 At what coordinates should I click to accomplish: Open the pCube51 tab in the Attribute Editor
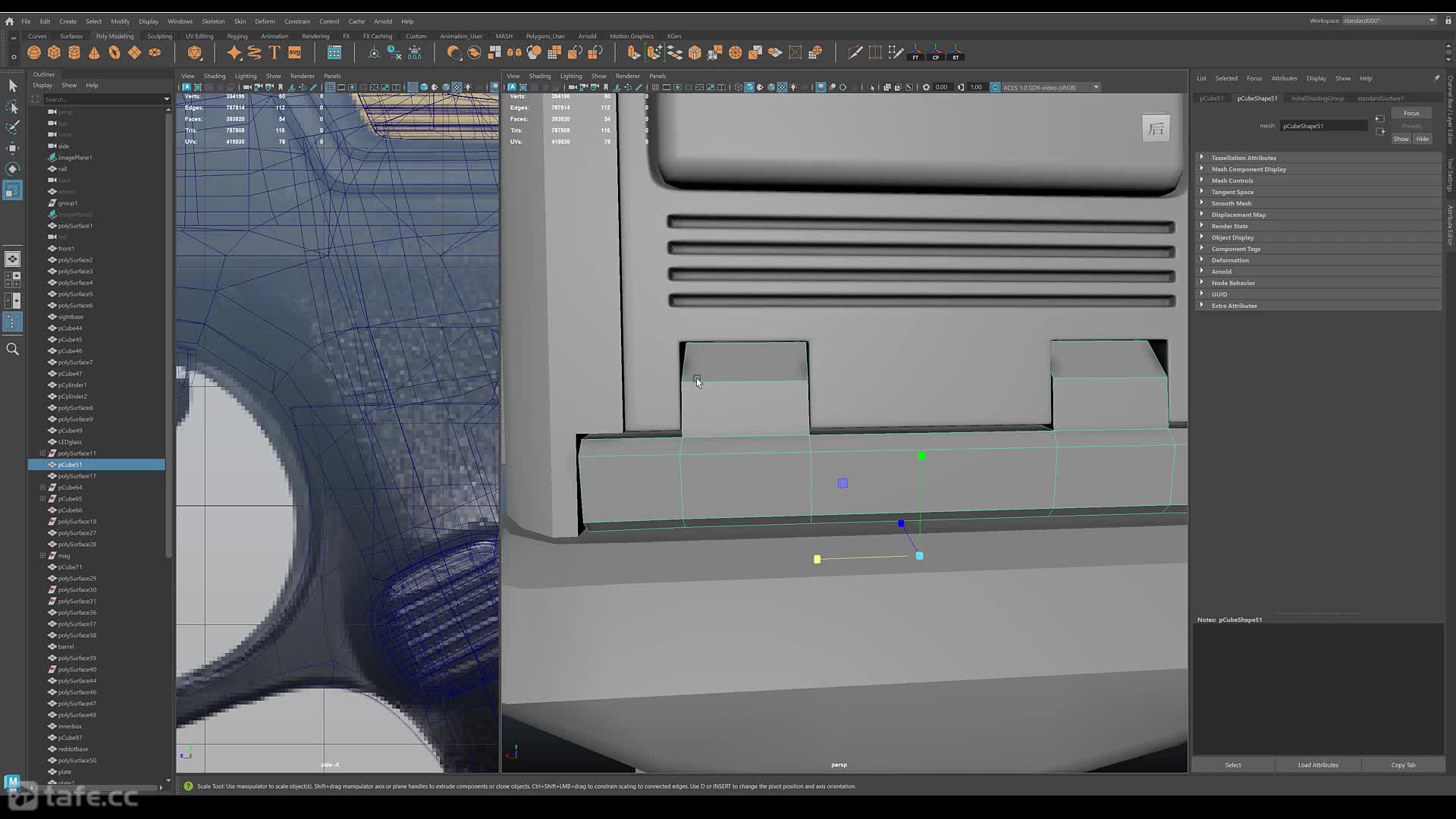(1211, 98)
